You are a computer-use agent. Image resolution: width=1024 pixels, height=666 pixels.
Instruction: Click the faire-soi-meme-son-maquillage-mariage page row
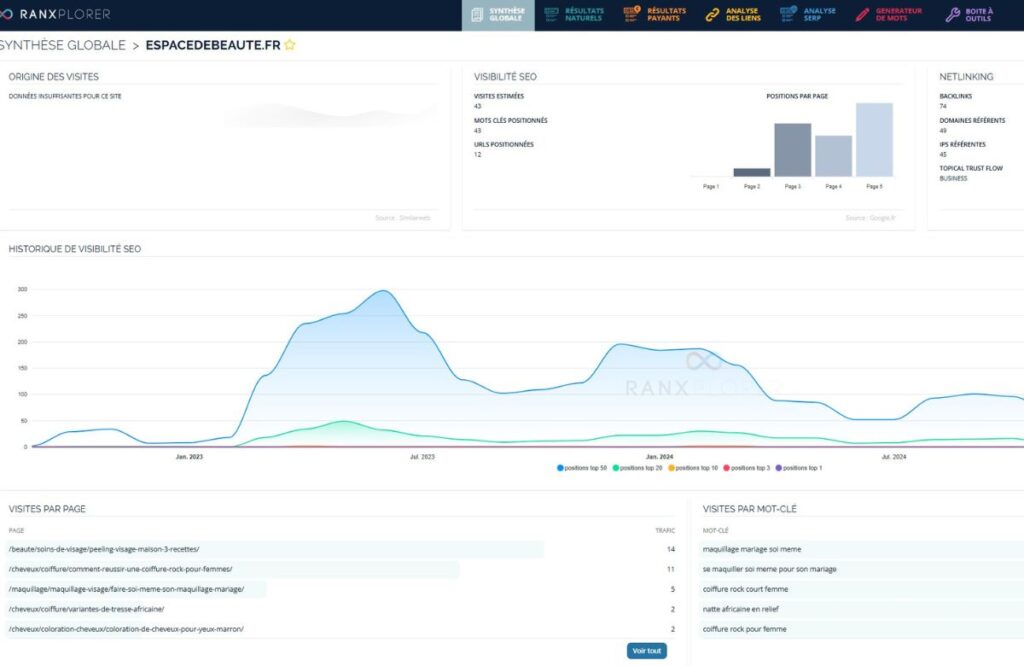(x=341, y=589)
